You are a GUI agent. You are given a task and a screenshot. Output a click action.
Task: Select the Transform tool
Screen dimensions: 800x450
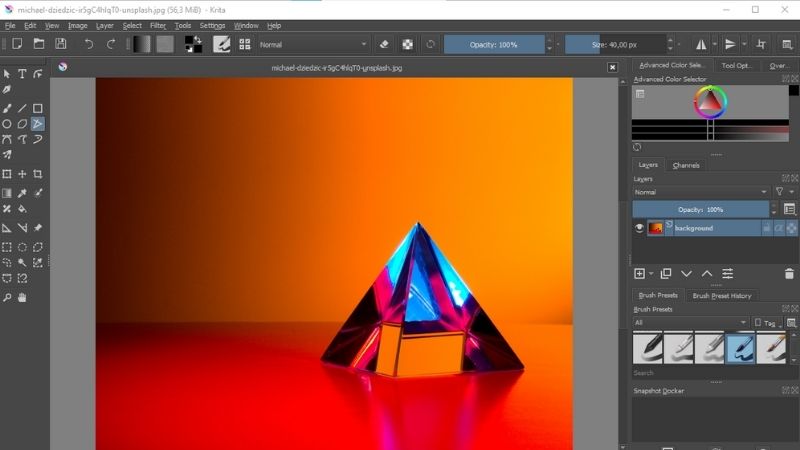pos(7,174)
